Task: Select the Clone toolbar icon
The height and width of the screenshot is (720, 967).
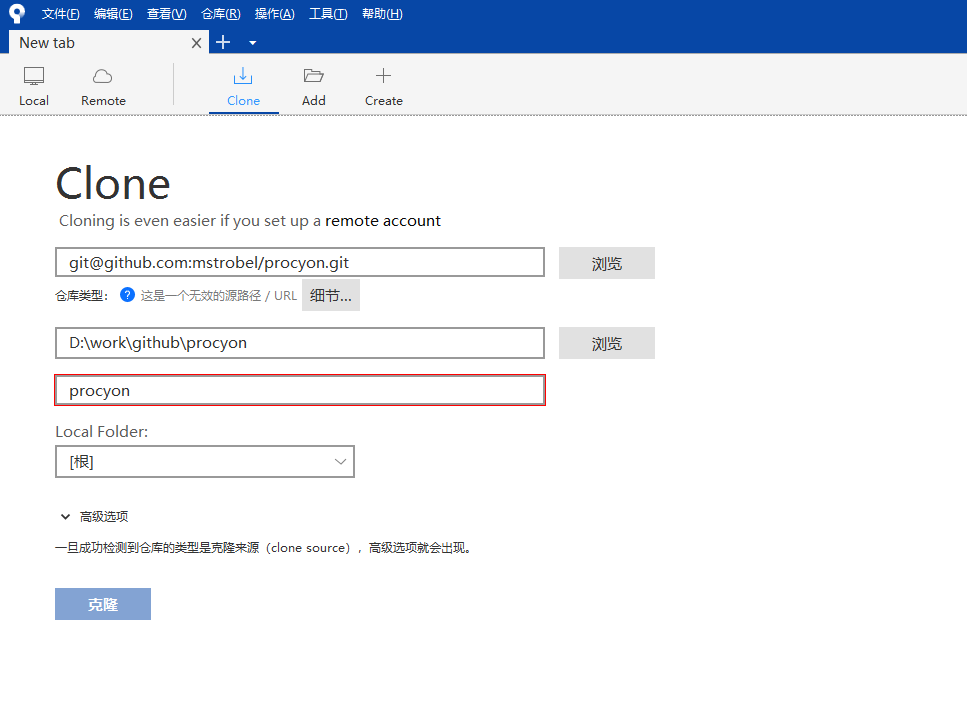Action: point(243,77)
